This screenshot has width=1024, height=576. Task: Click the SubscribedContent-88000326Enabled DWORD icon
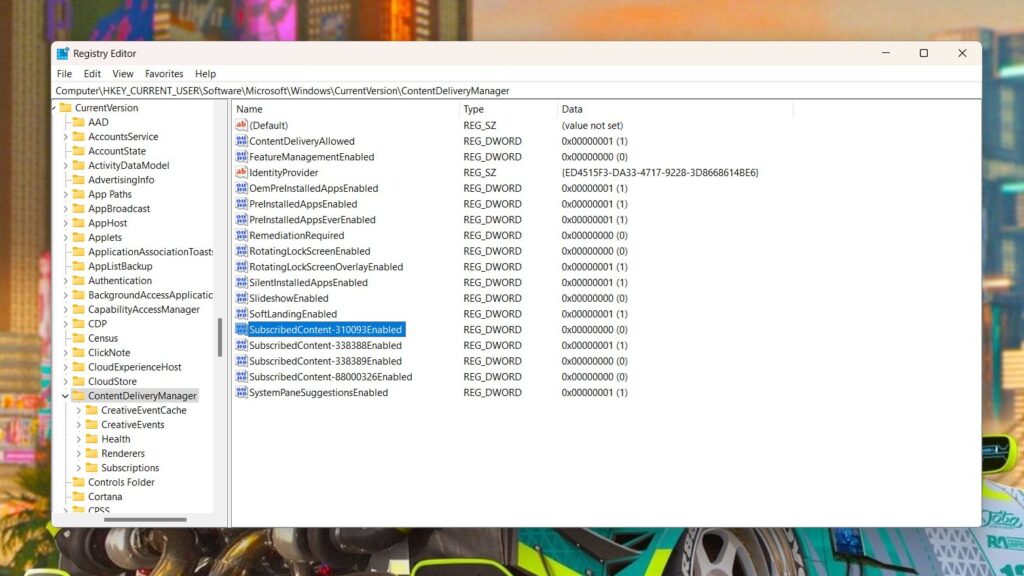241,376
